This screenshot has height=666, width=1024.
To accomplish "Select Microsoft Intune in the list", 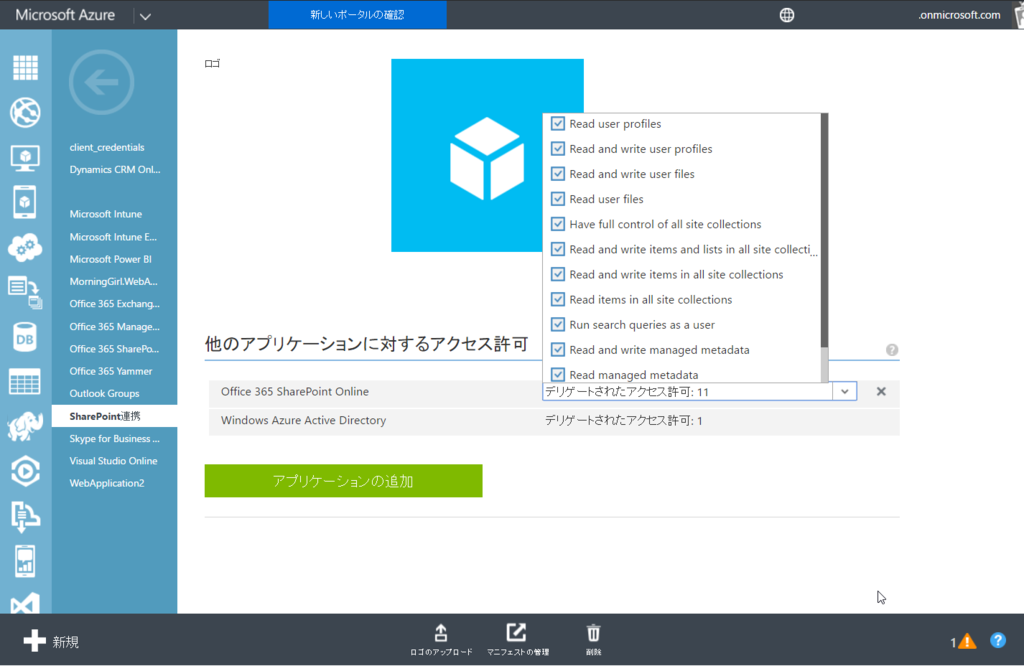I will pyautogui.click(x=106, y=214).
